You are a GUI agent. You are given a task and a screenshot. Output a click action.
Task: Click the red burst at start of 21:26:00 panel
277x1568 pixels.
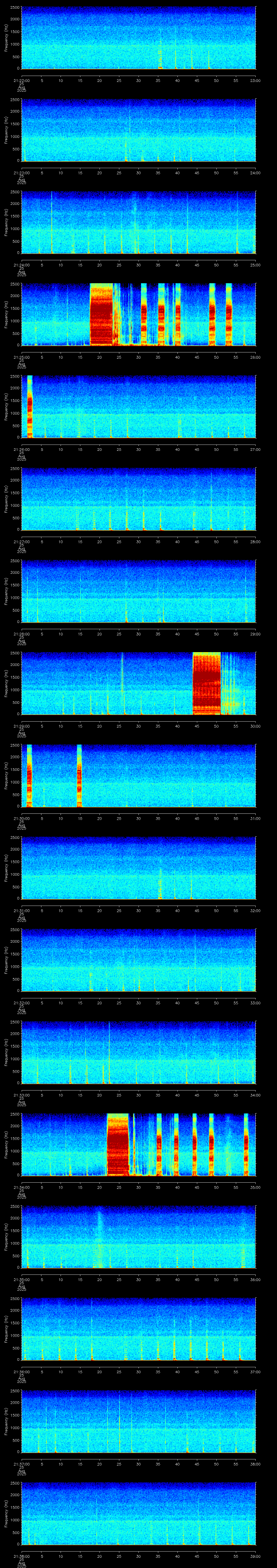(29, 407)
